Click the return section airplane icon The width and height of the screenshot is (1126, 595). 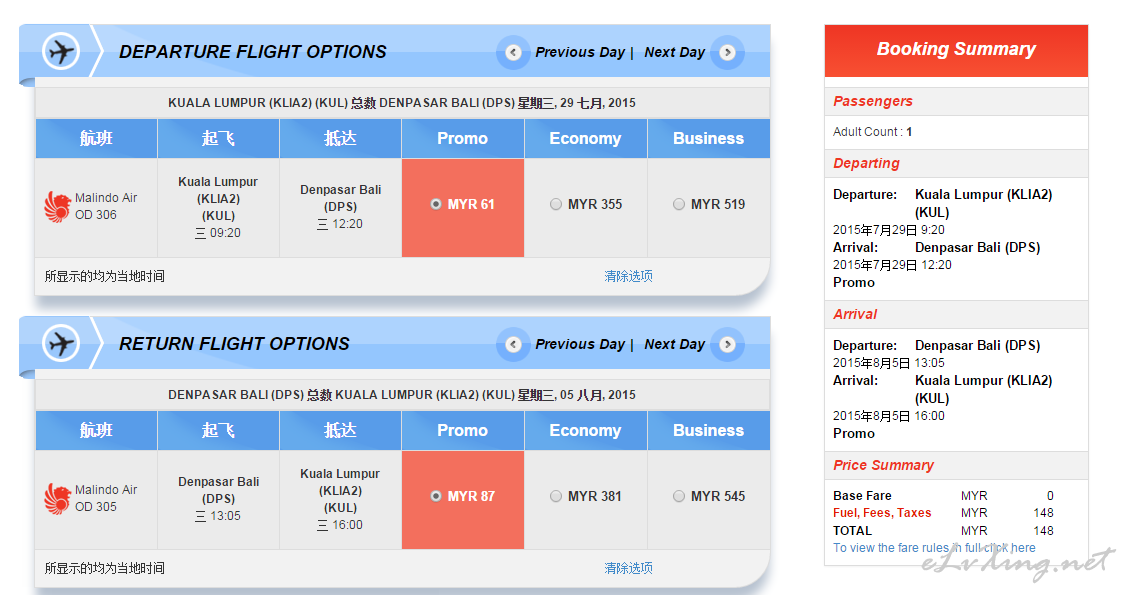[61, 344]
